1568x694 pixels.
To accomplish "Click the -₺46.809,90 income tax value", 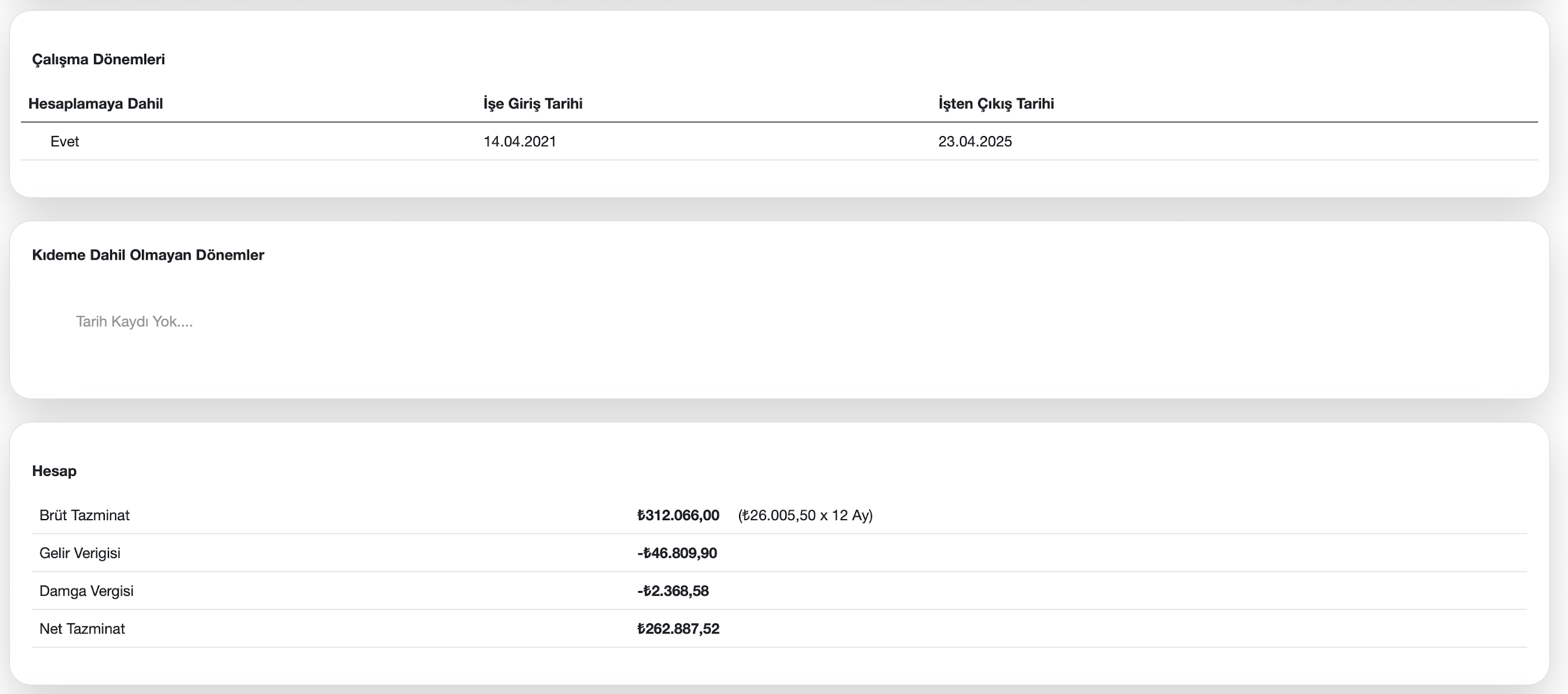I will click(x=677, y=553).
